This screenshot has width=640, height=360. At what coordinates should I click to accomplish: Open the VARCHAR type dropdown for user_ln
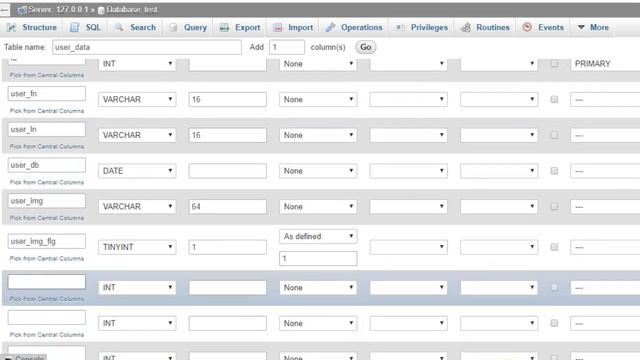click(x=137, y=135)
